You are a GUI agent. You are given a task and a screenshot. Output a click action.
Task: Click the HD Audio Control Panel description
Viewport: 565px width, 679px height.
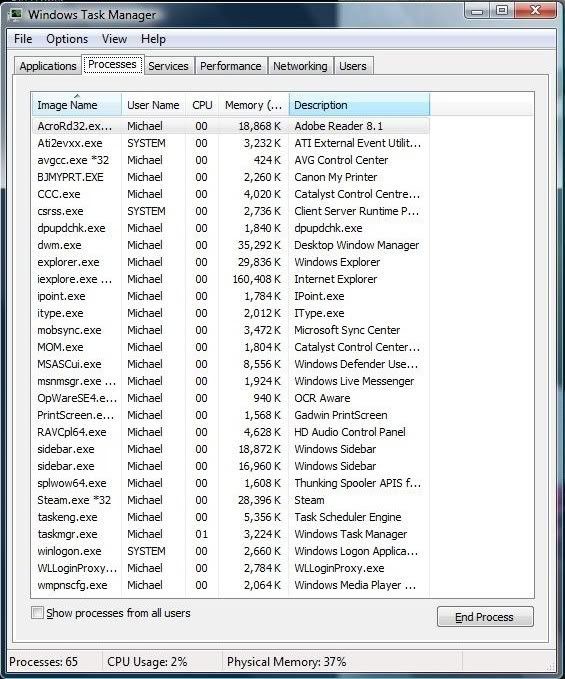[x=350, y=432]
